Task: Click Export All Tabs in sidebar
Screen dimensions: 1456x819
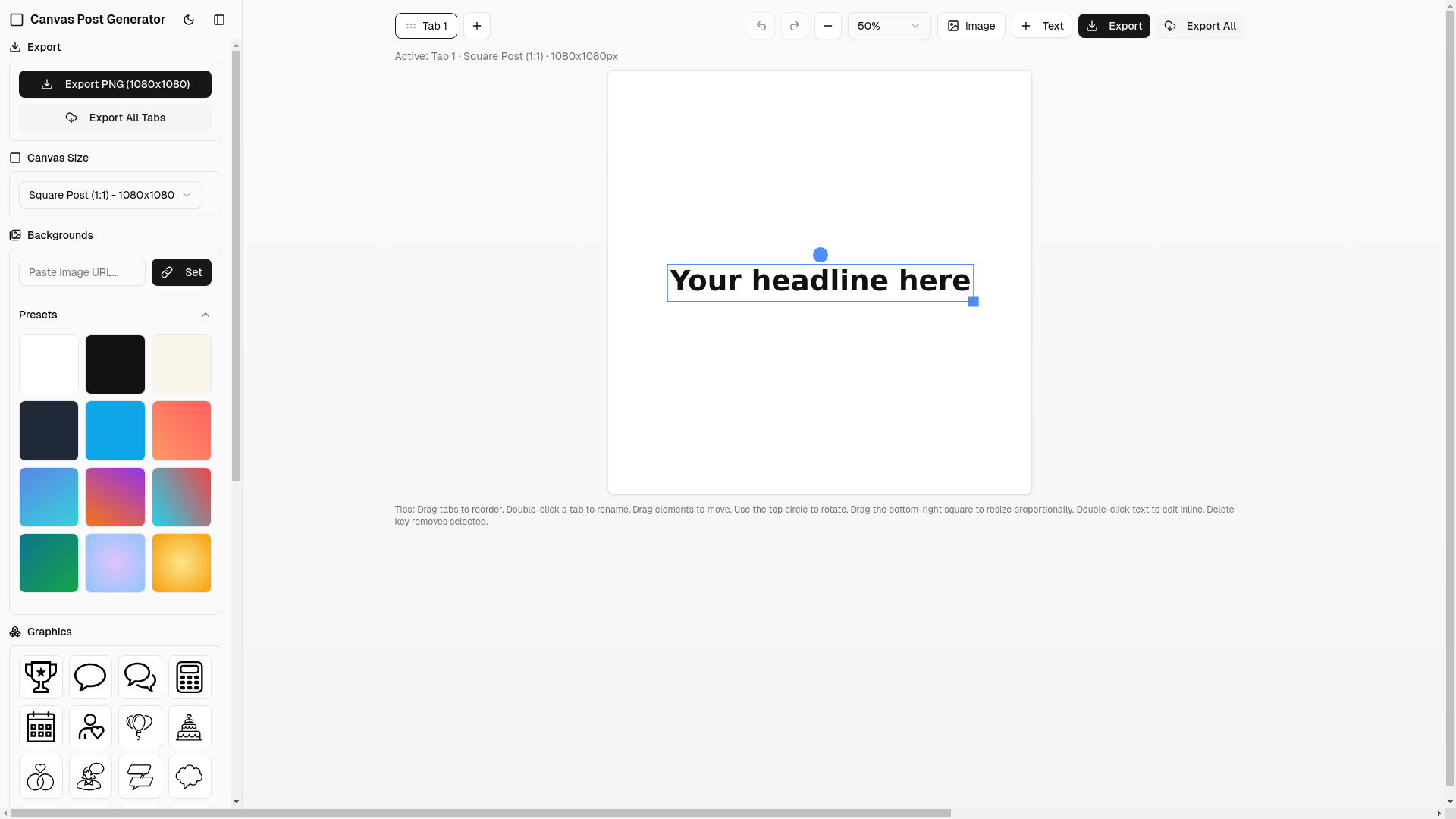Action: (115, 118)
